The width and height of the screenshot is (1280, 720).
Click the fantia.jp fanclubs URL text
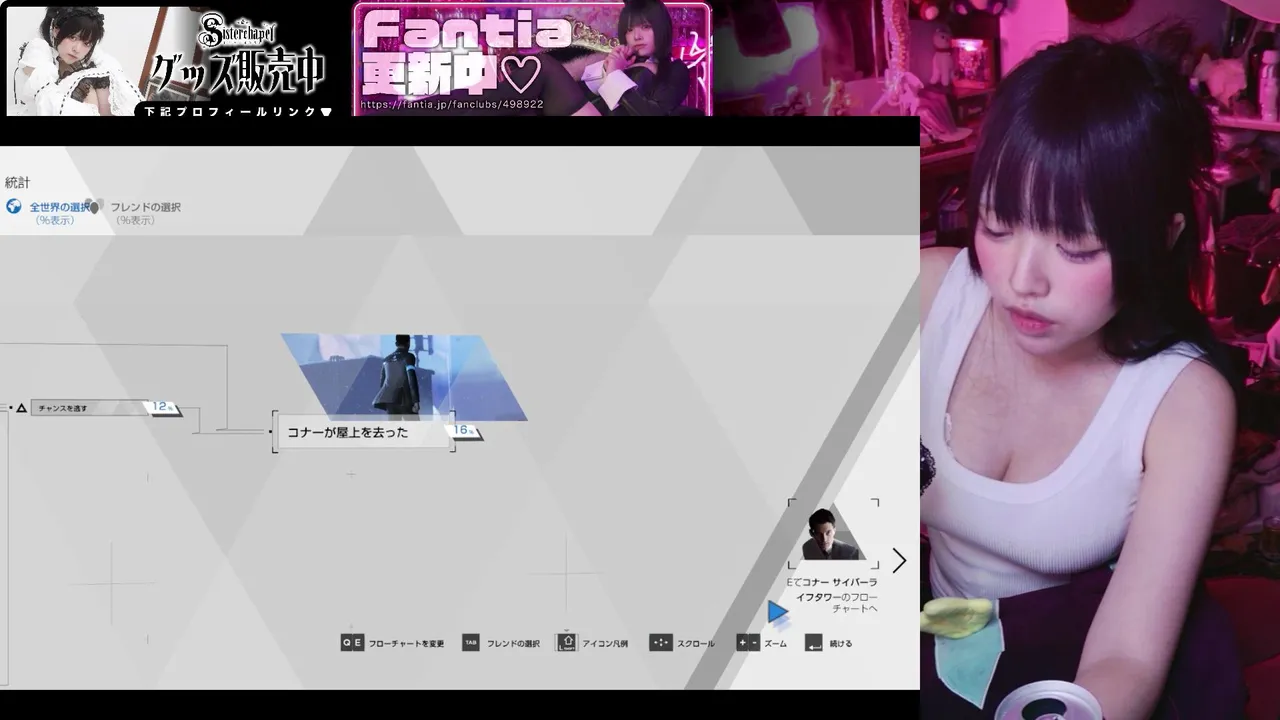[452, 104]
